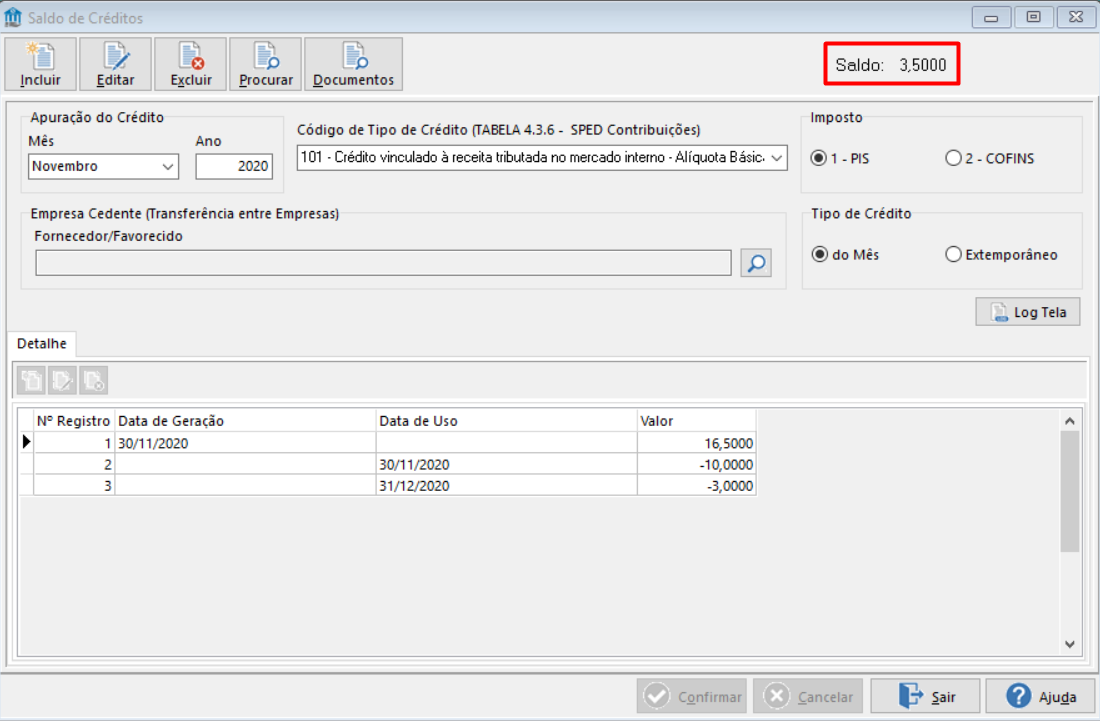The image size is (1100, 721).
Task: Click the Nº Registro column header
Action: pos(74,421)
